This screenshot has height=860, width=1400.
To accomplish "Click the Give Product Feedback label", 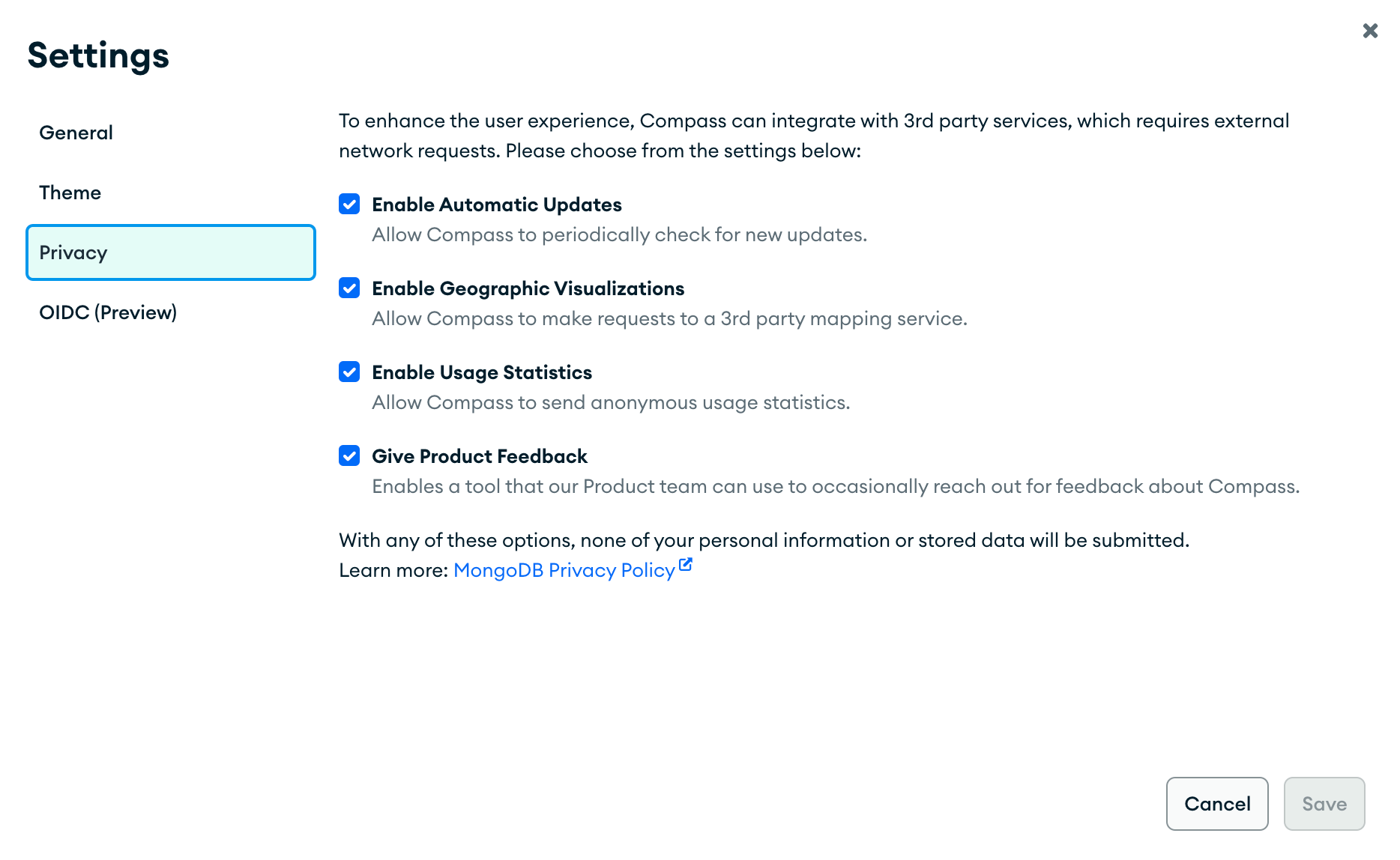I will tap(480, 455).
